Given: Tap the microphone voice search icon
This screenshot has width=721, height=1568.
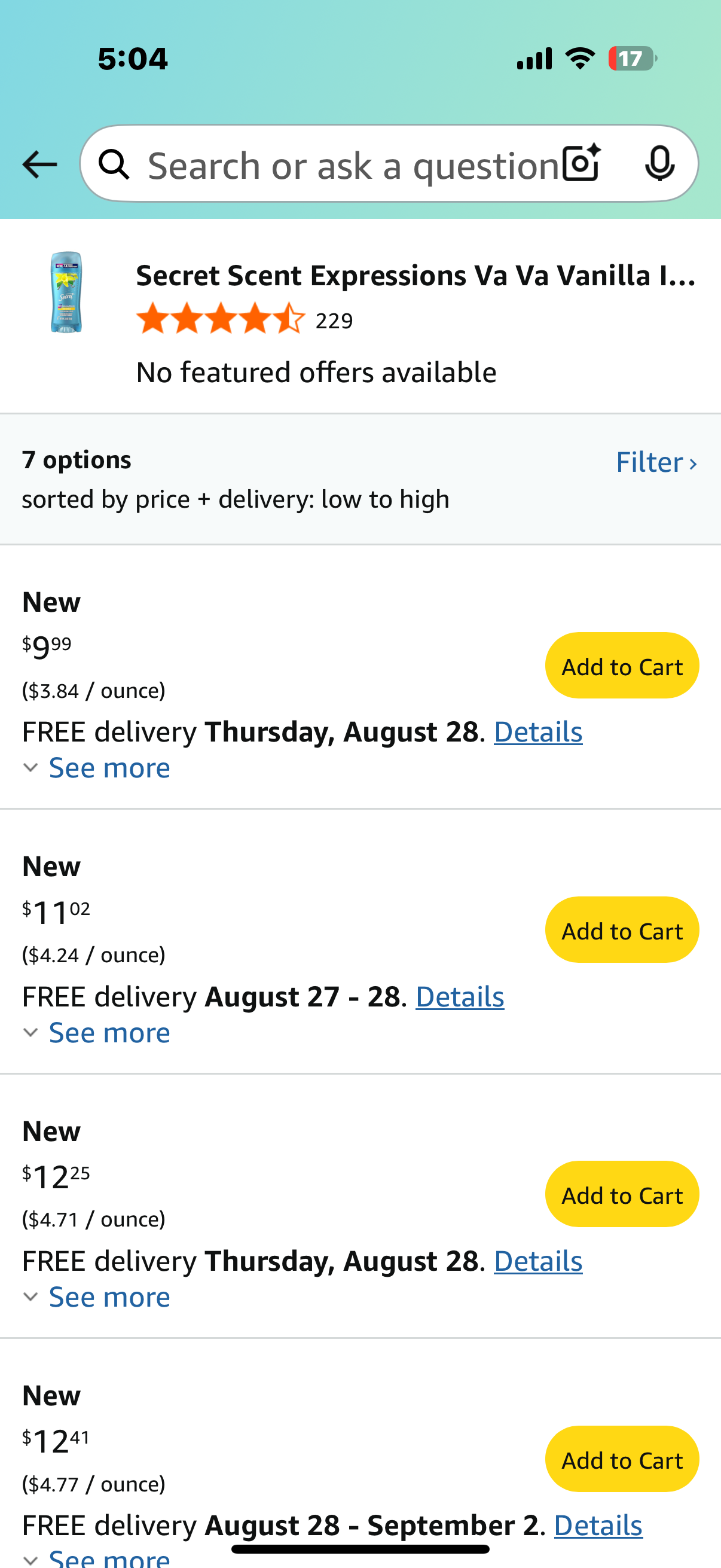Looking at the screenshot, I should click(x=659, y=164).
